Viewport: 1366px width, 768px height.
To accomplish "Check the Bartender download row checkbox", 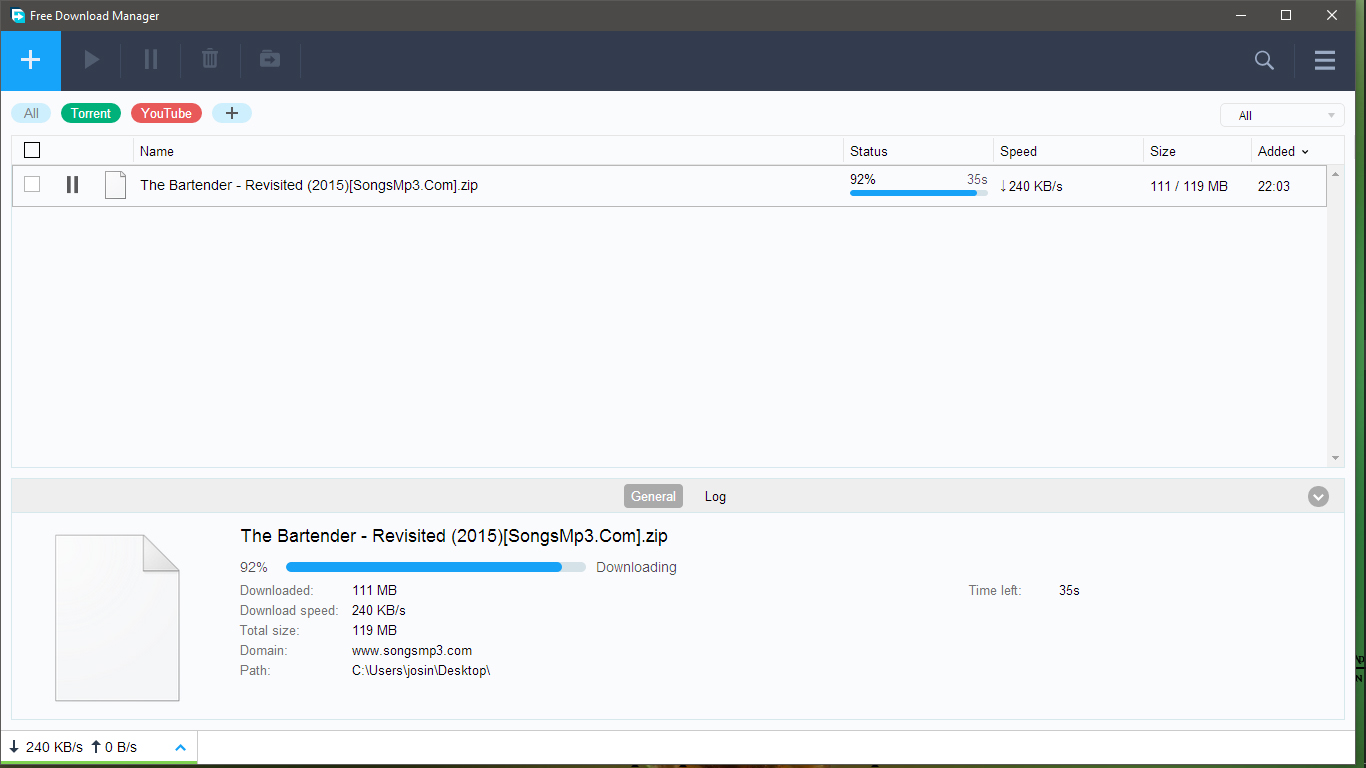I will (x=32, y=184).
